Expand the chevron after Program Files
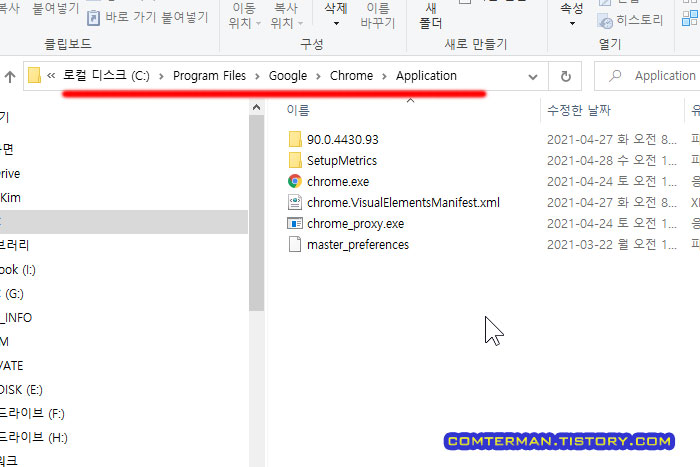Screen dimensions: 700x467 257,76
